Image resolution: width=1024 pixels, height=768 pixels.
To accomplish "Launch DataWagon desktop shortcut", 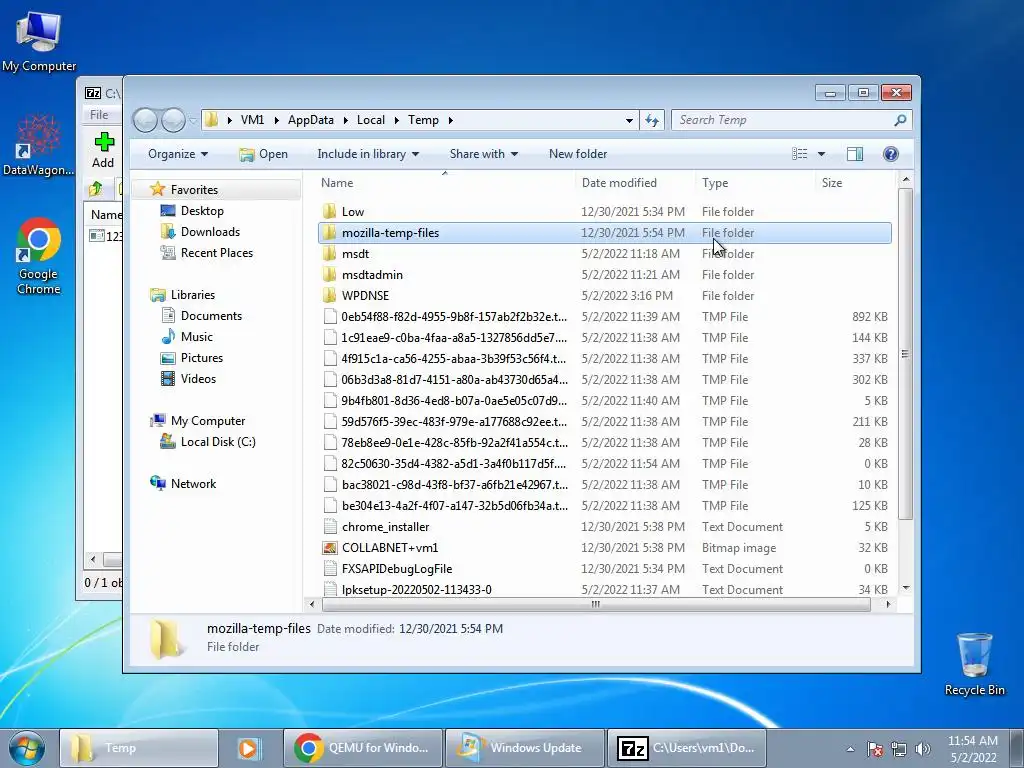I will point(38,145).
